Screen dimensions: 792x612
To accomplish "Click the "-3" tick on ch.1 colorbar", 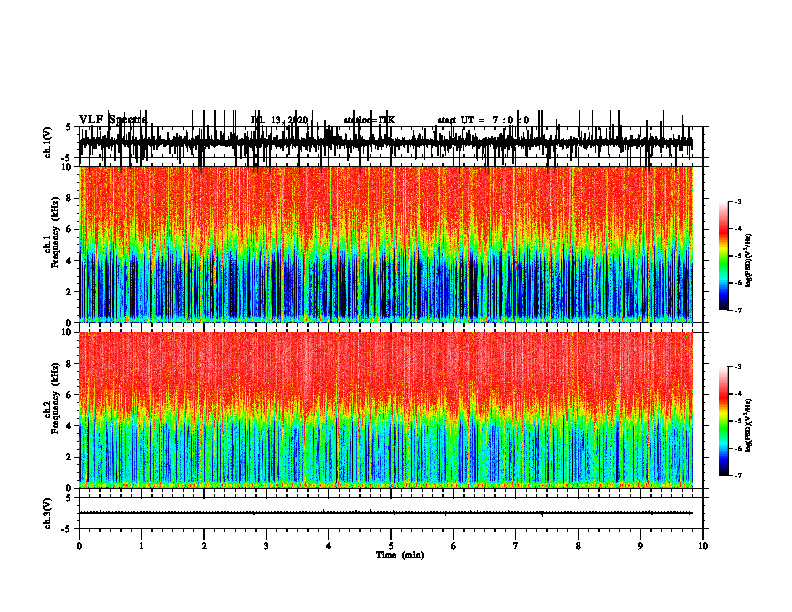I will click(x=737, y=201).
